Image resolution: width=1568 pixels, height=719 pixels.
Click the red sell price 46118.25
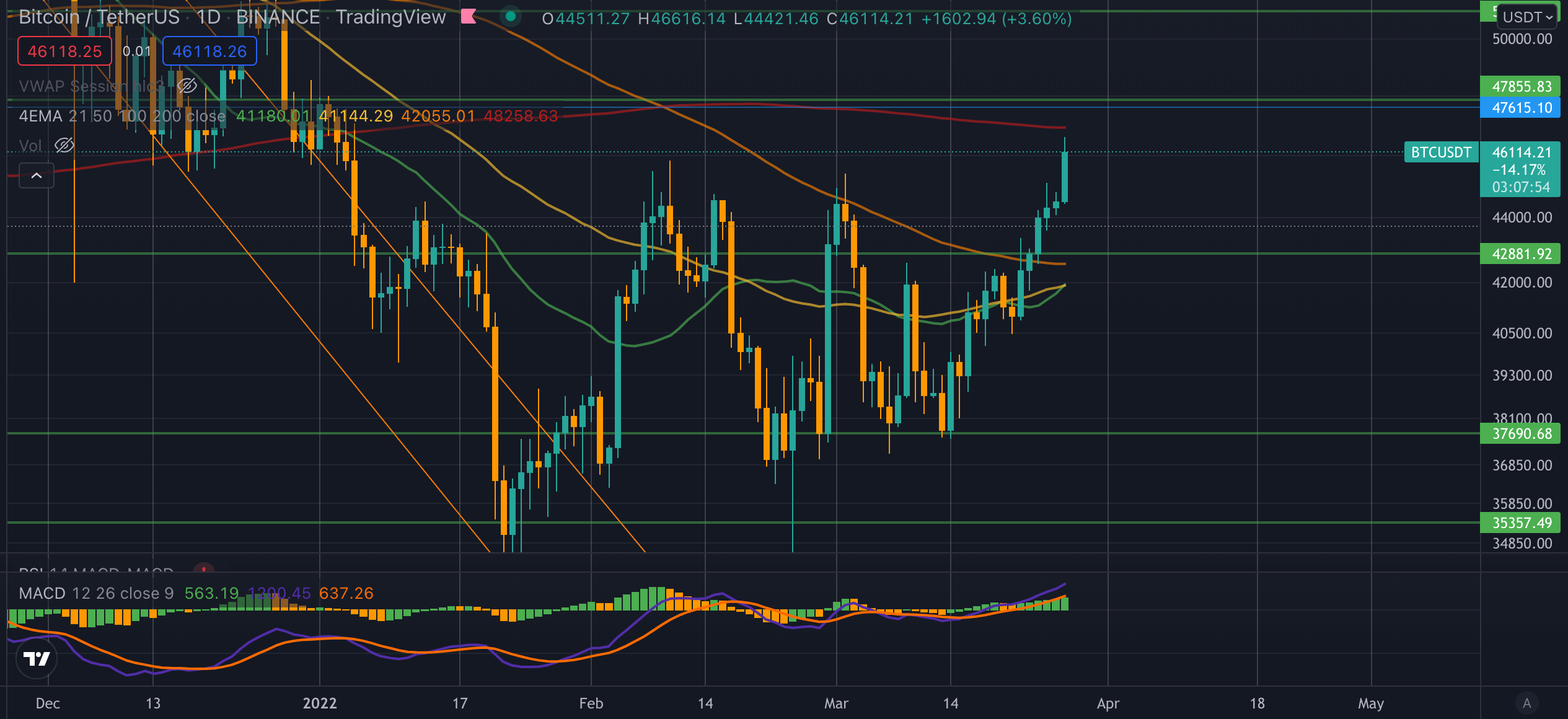pos(64,51)
